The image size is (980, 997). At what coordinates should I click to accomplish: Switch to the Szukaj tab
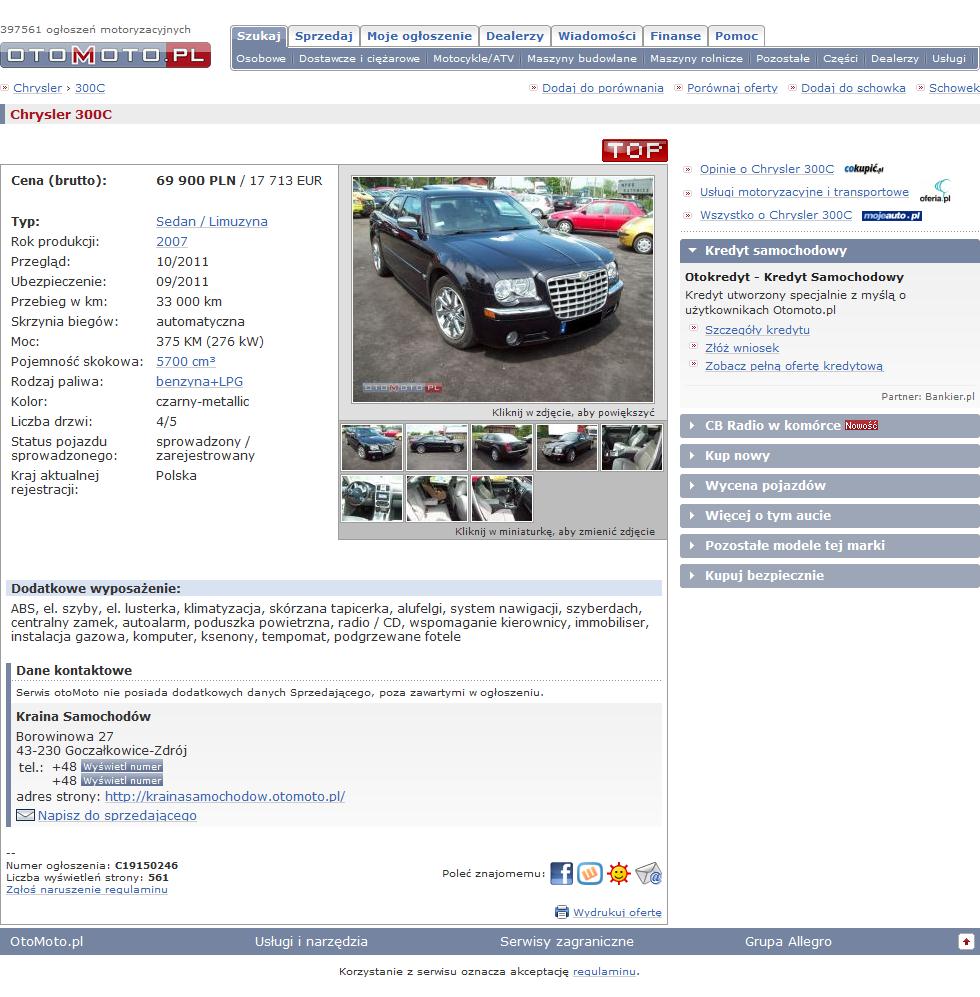(x=259, y=36)
